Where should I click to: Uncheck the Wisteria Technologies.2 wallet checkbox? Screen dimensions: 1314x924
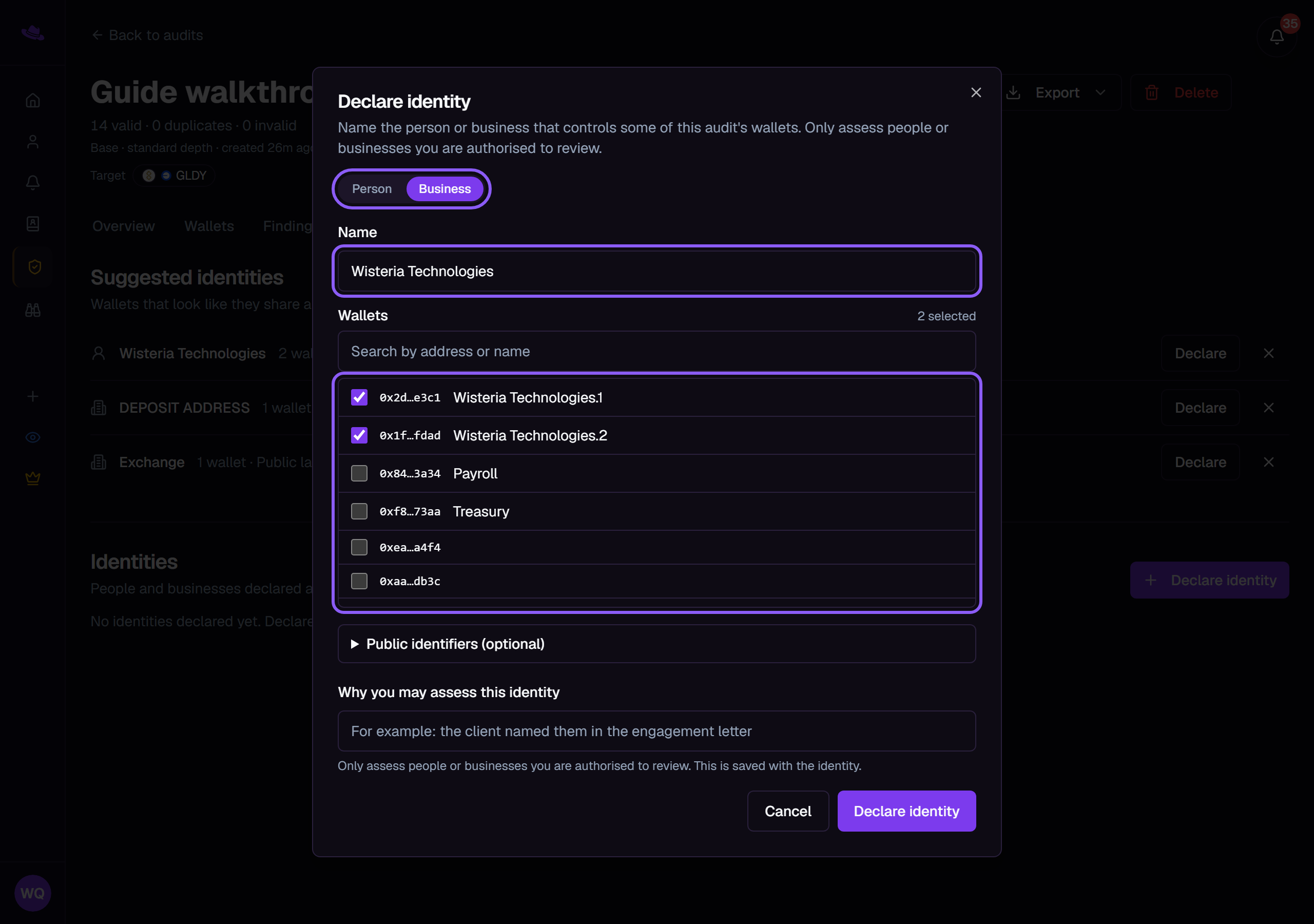[359, 436]
